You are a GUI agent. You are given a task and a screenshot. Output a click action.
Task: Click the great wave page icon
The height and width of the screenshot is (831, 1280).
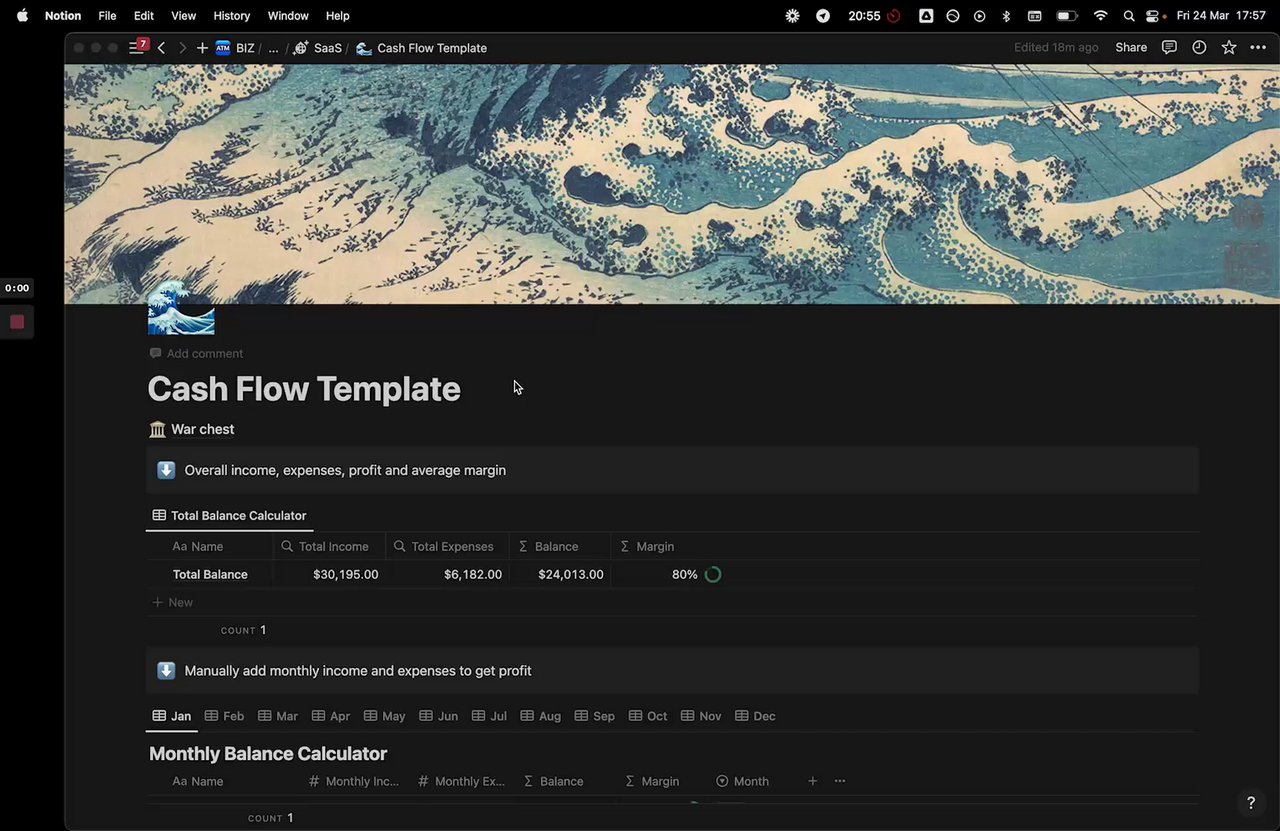[181, 309]
